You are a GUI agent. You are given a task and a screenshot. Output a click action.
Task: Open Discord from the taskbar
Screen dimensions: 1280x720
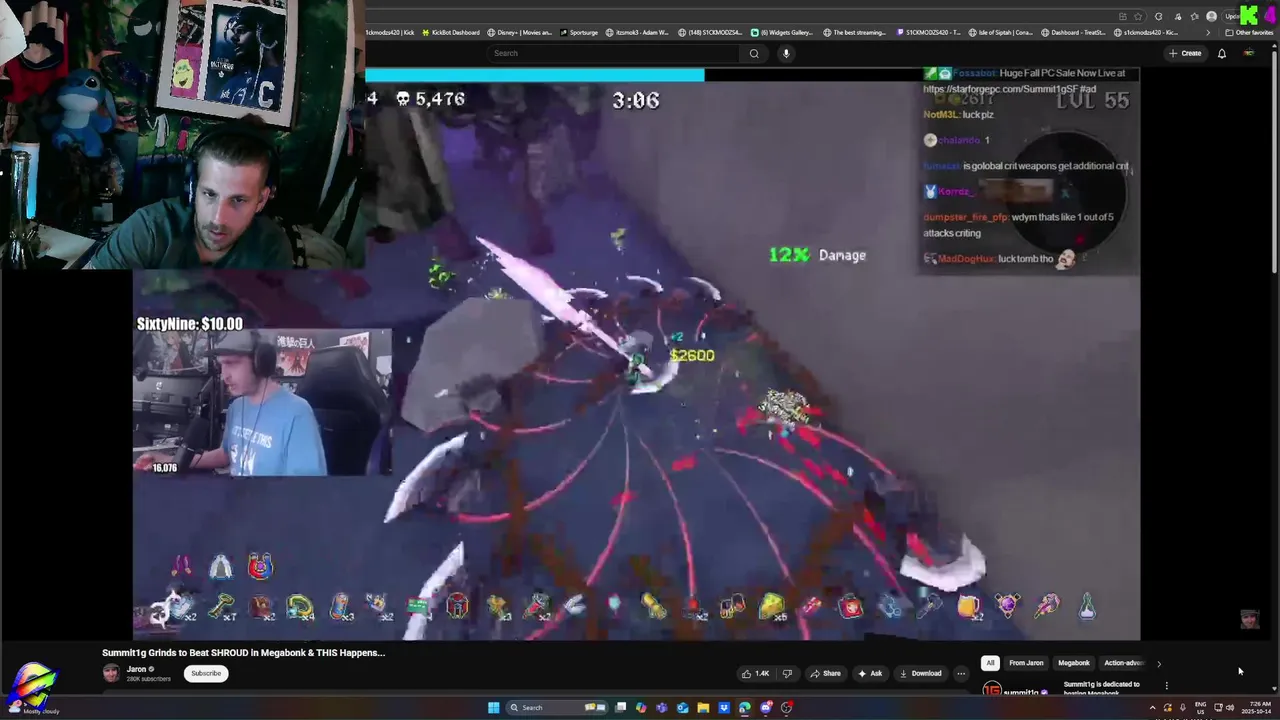click(766, 707)
